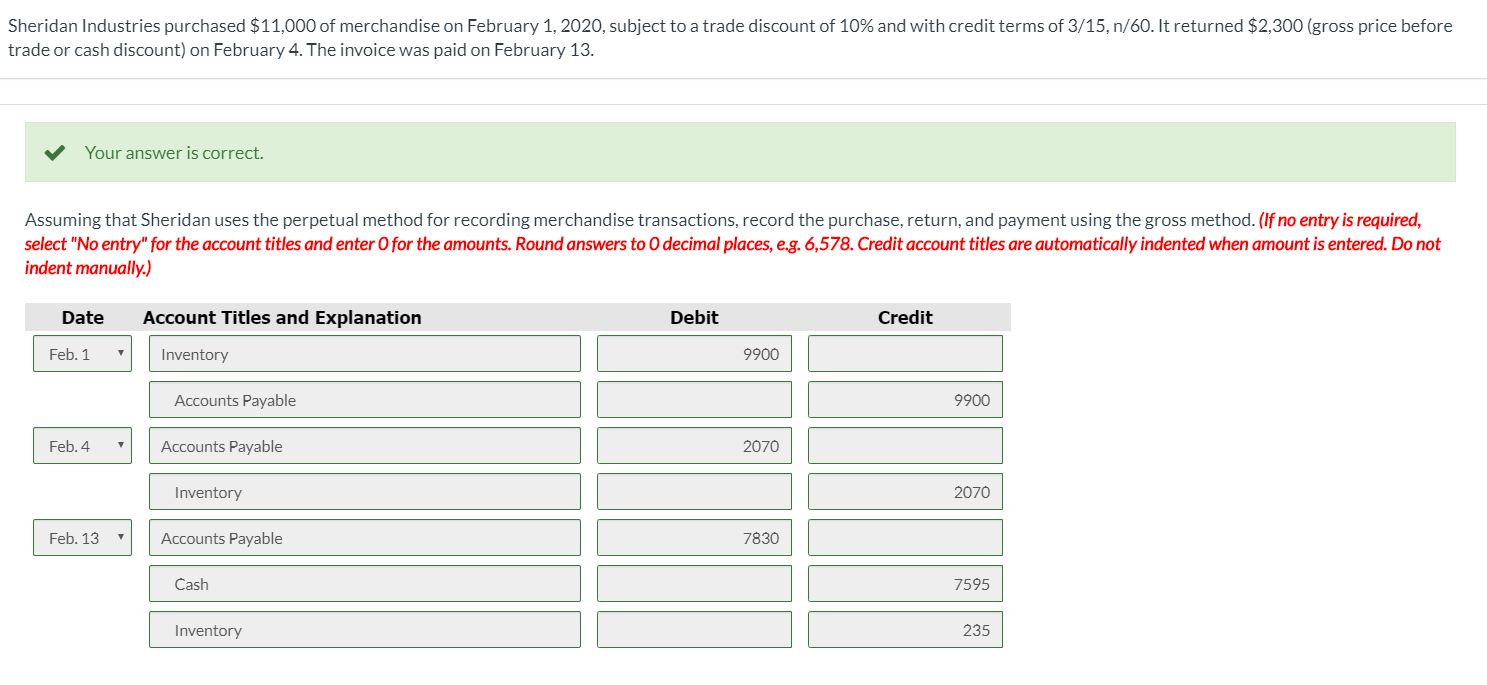1487x685 pixels.
Task: Select the last Inventory account field
Action: (364, 629)
